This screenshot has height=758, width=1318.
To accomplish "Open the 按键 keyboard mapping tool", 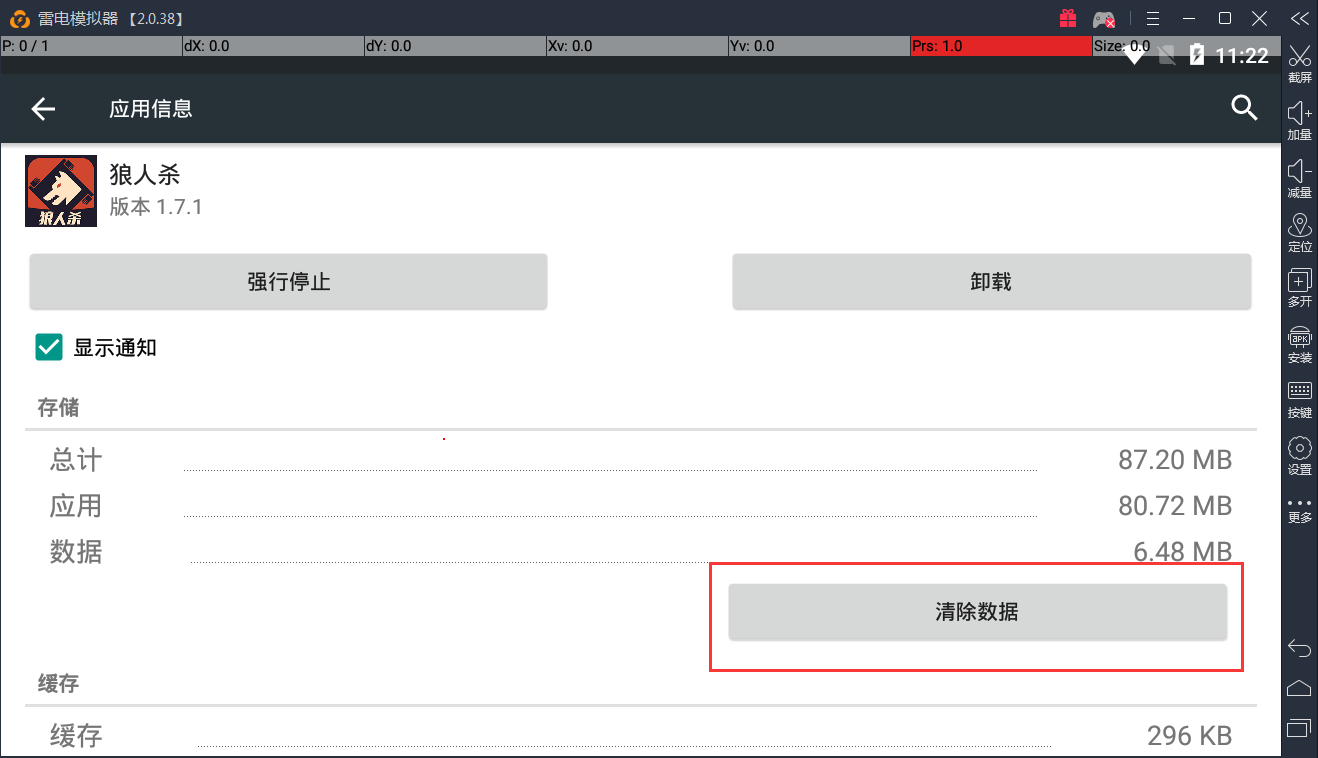I will point(1299,396).
